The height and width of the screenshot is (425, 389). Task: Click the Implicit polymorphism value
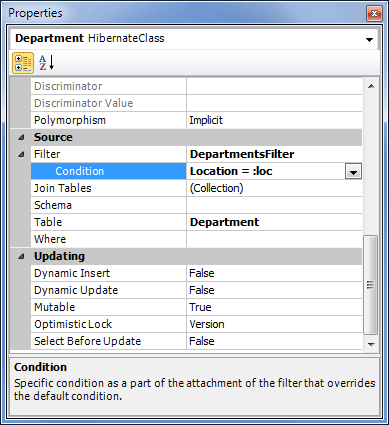[206, 120]
